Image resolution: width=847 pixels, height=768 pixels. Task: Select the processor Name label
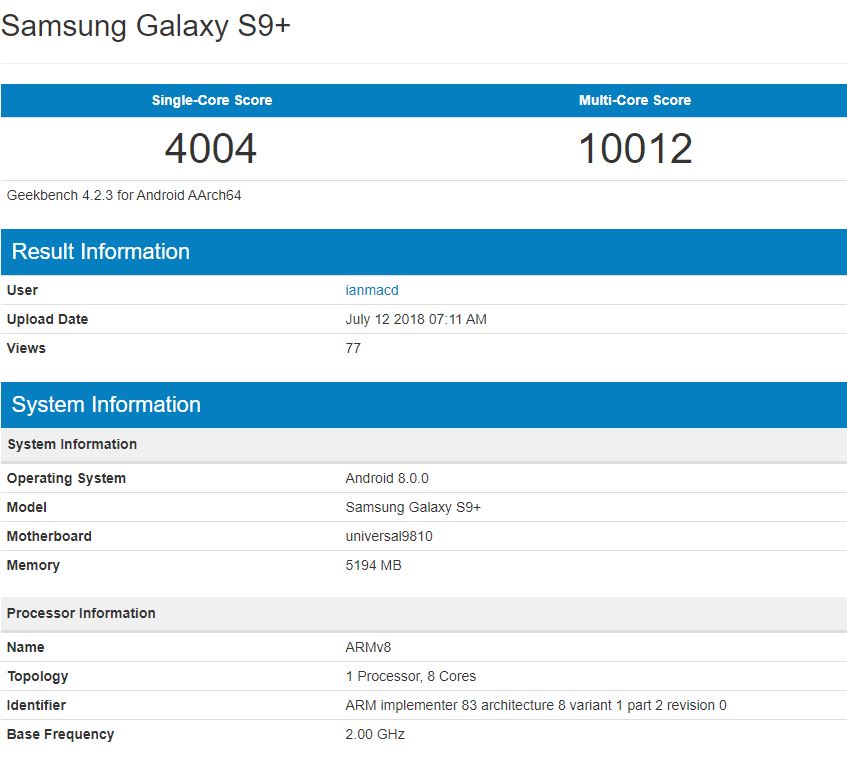pos(25,647)
